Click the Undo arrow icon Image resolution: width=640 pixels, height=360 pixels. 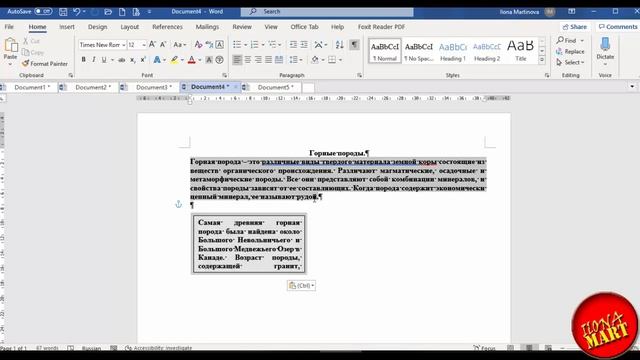[x=76, y=12]
